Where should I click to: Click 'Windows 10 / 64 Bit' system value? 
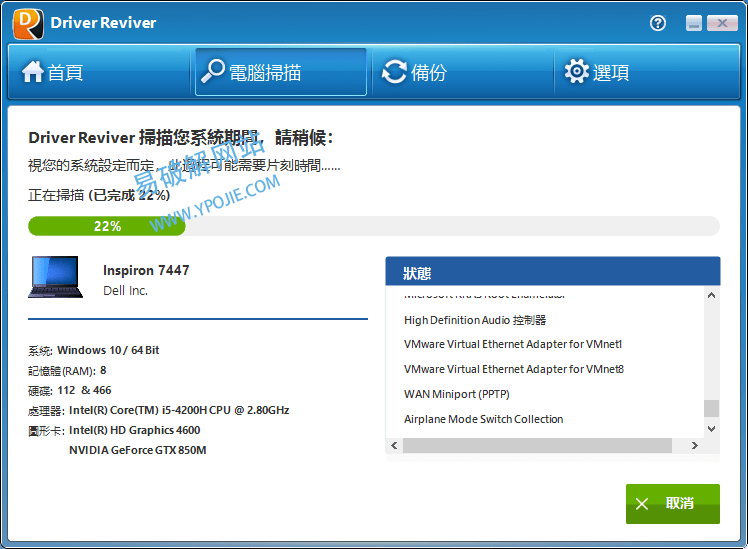[x=108, y=350]
